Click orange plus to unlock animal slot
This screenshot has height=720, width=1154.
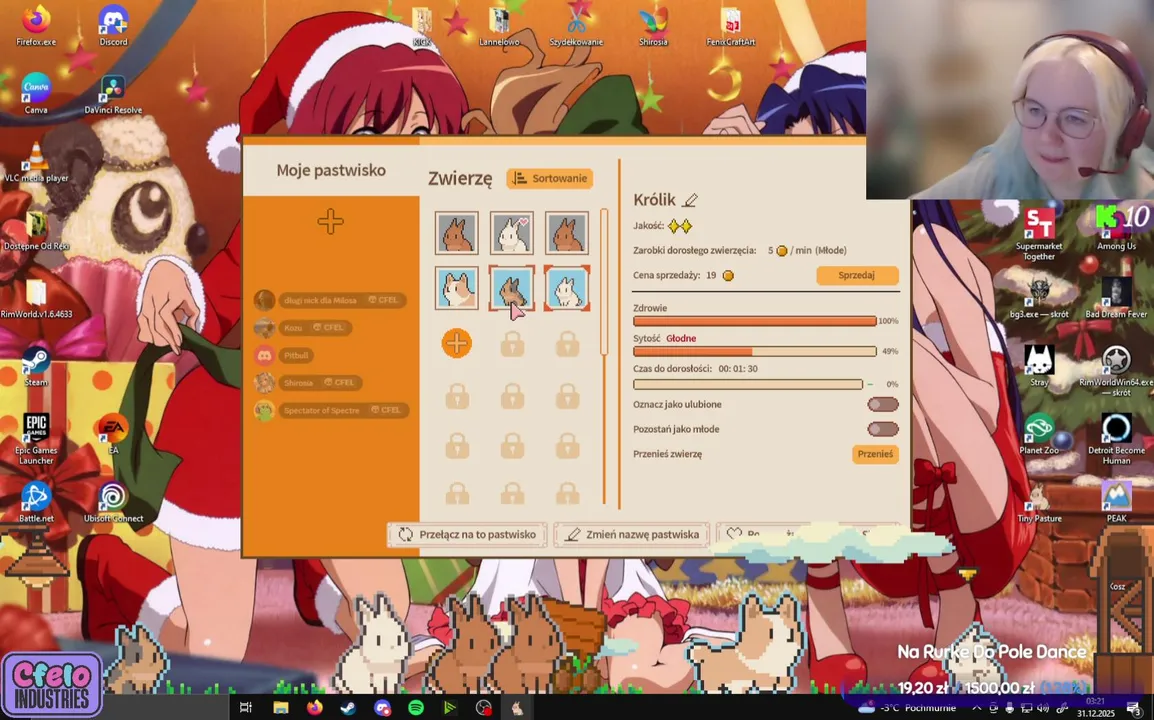pos(456,343)
